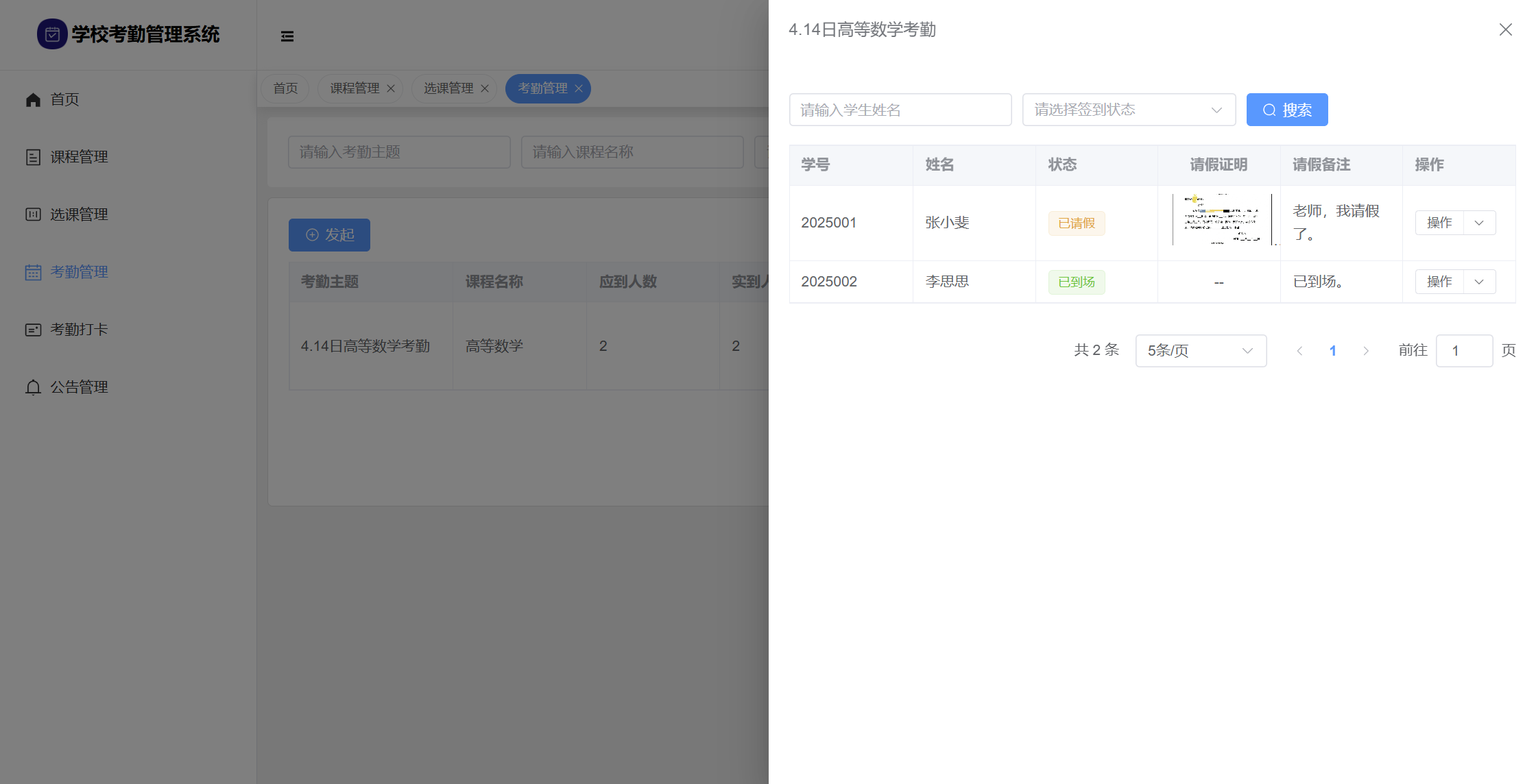Open the sign-in status dropdown
Viewport: 1536px width, 784px height.
pos(1129,110)
